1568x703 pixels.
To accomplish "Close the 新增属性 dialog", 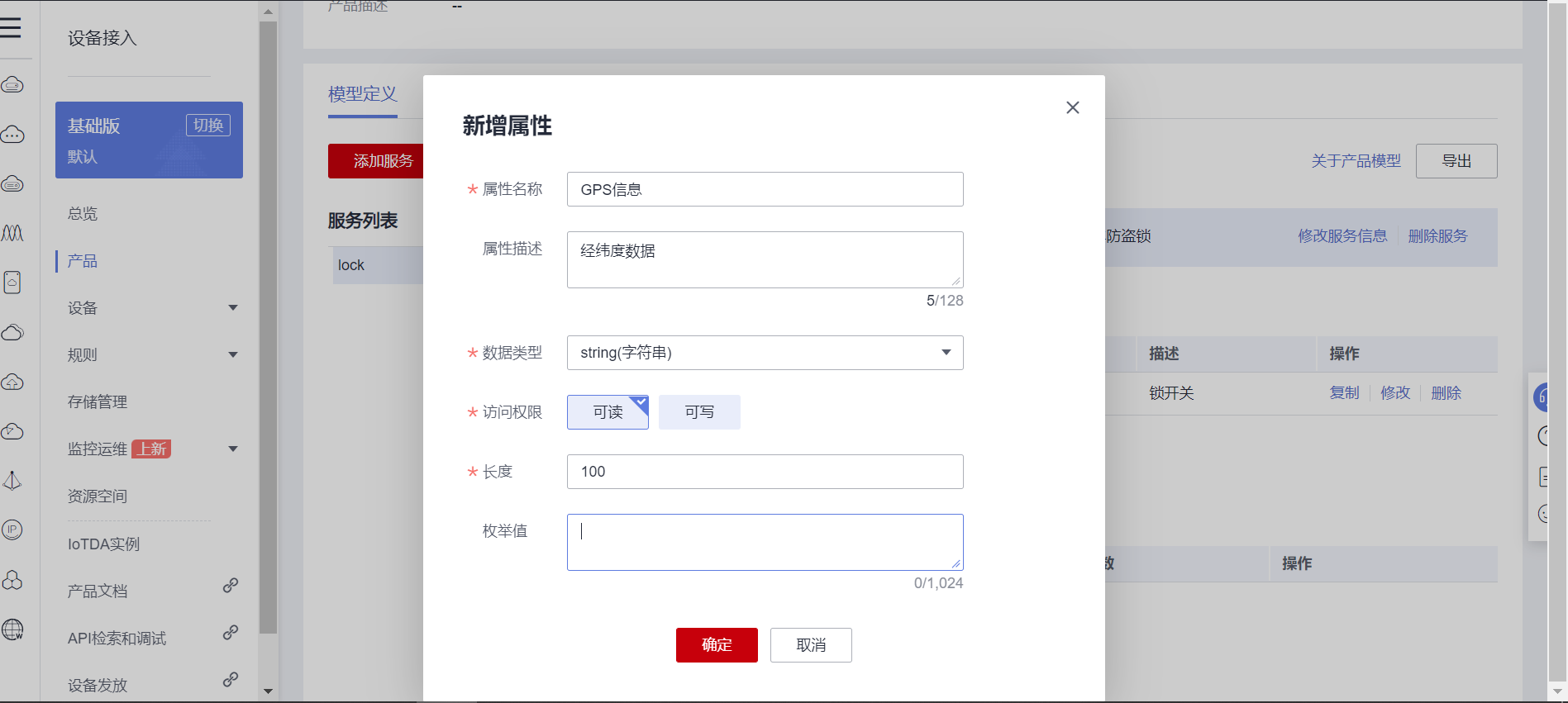I will 1072,107.
